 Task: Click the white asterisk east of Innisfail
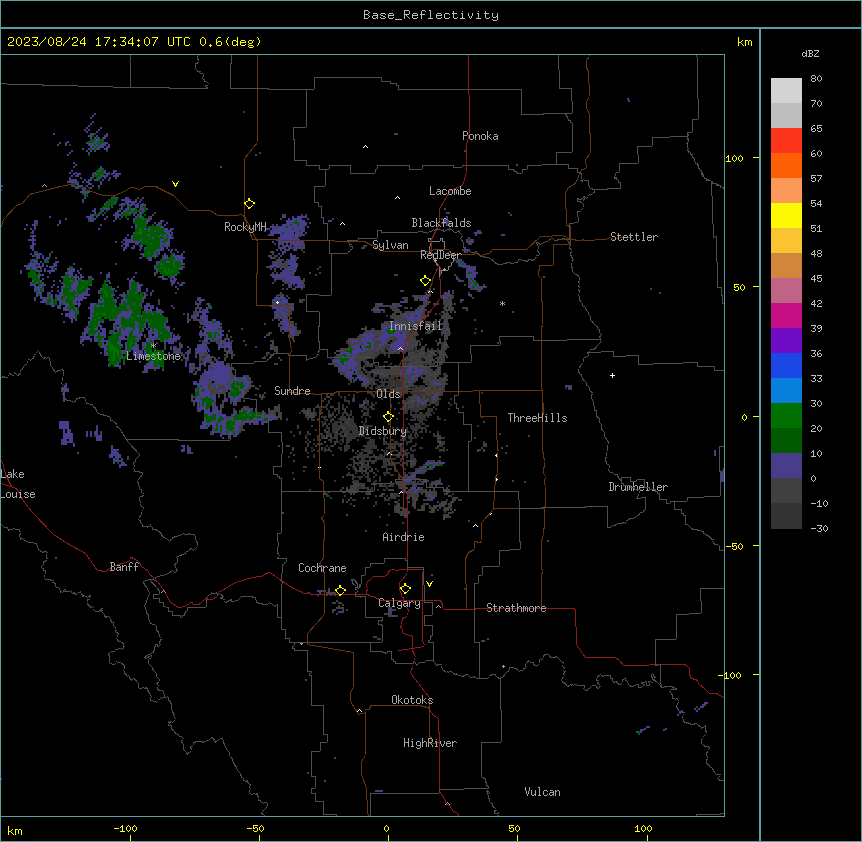point(502,304)
